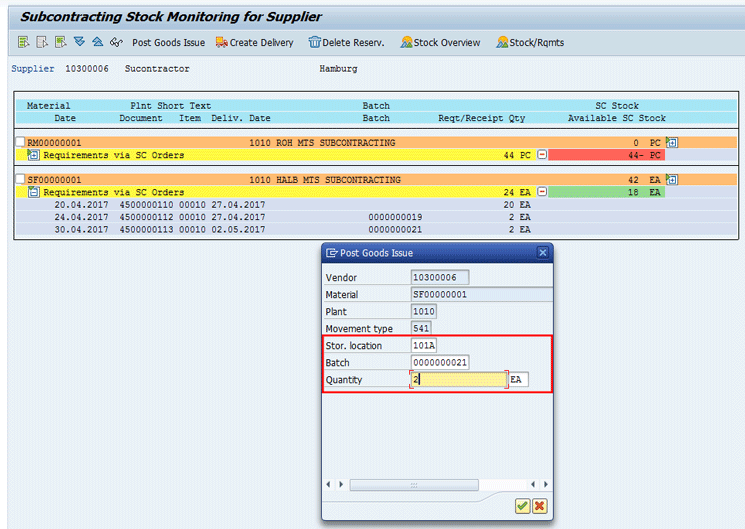Click the Batch input field

[440, 362]
